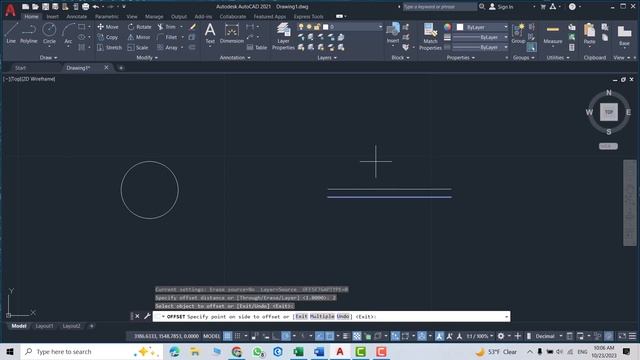Open the Insert ribbon tab
This screenshot has width=640, height=360.
pos(52,17)
